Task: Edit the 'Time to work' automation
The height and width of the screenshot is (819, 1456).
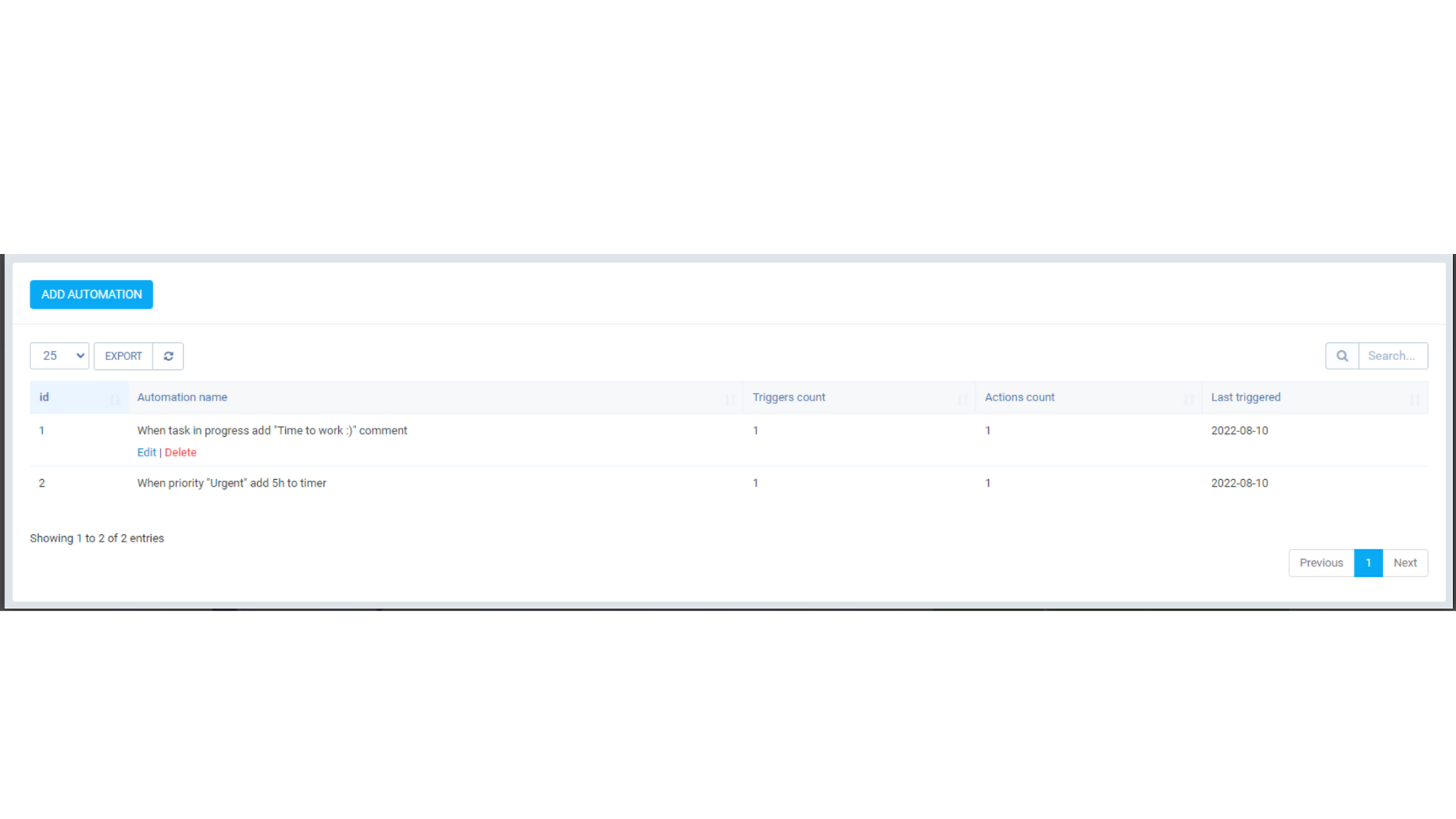Action: [x=146, y=452]
